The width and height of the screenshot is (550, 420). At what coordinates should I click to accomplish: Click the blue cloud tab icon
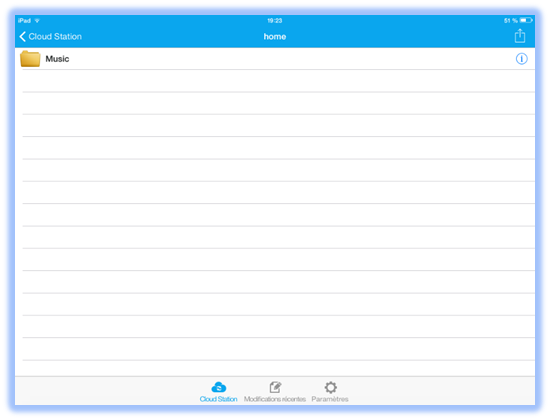(219, 387)
